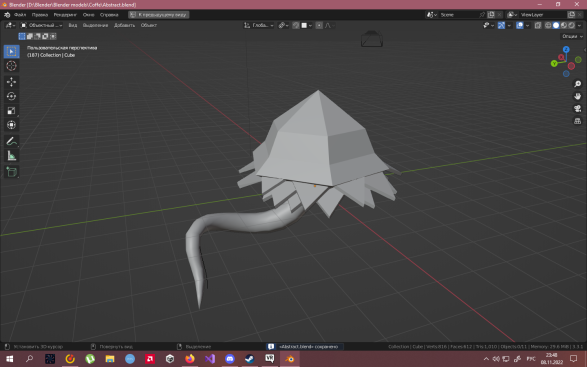Click the Scene name field
The width and height of the screenshot is (587, 367).
(x=459, y=15)
